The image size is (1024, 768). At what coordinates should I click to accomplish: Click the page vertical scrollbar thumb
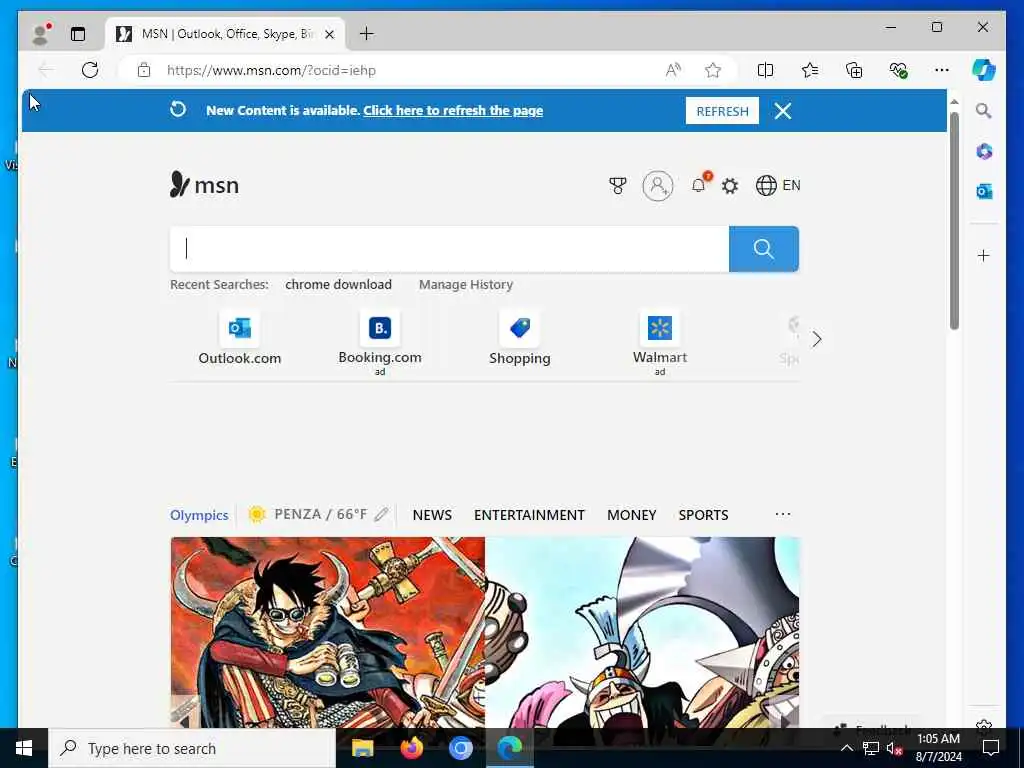[954, 221]
